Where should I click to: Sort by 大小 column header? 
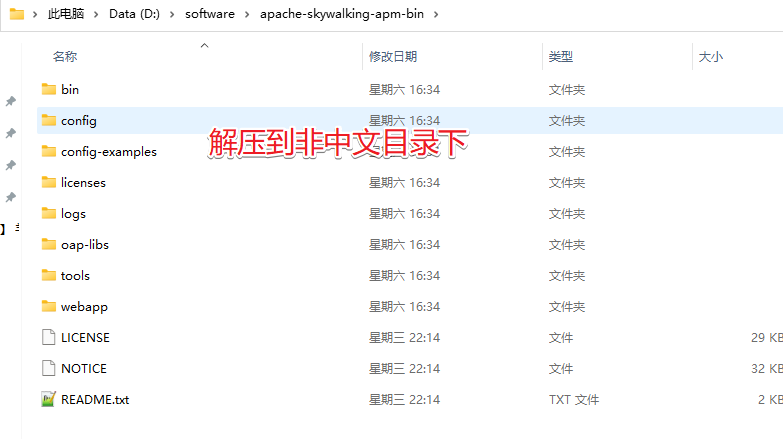[x=711, y=56]
